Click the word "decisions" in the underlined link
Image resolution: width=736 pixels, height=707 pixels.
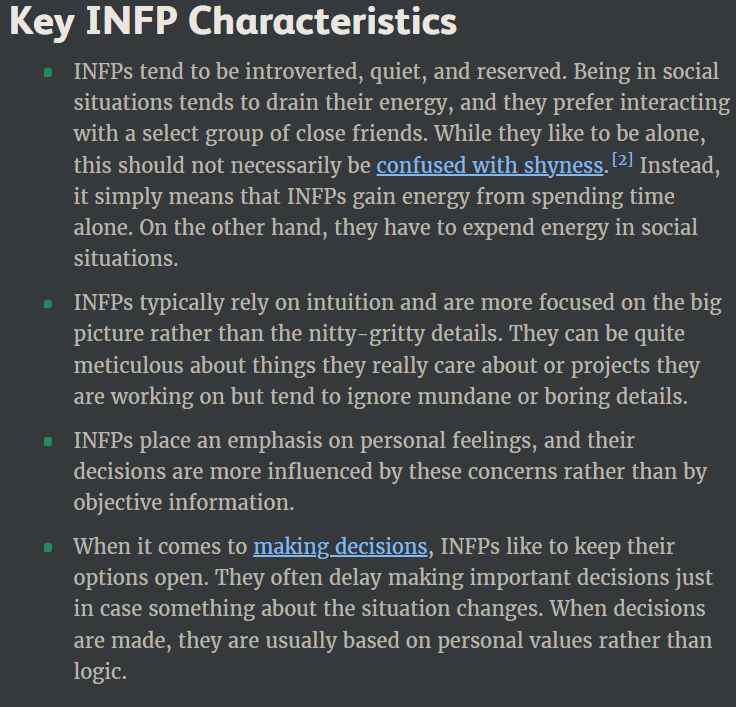pos(381,547)
